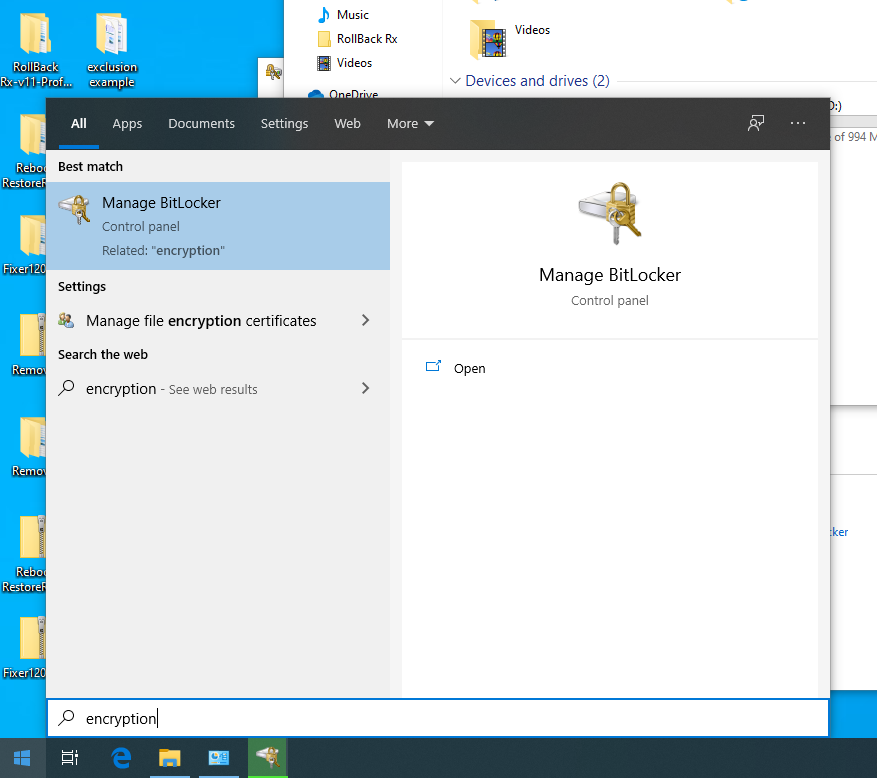
Task: Open the Windows Start button
Action: 22,758
